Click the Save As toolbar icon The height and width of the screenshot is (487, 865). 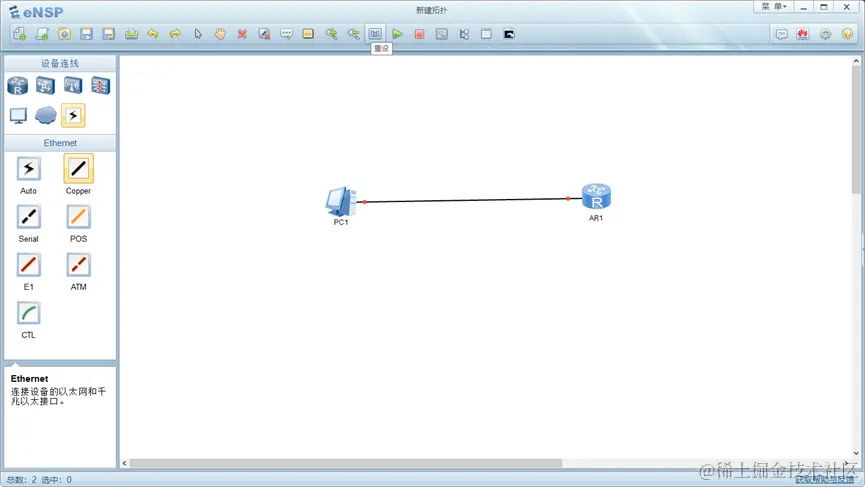pos(109,34)
